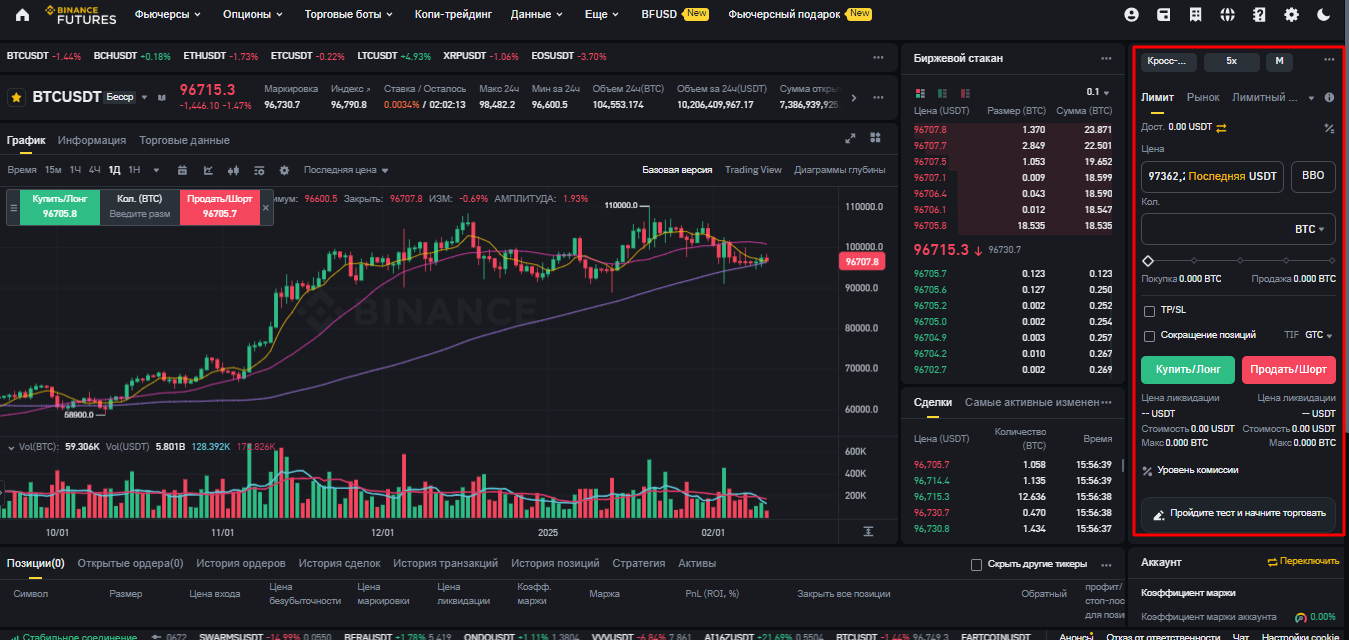This screenshot has height=640, width=1349.
Task: Click the transfer arrows next to available USDT
Action: click(1221, 127)
